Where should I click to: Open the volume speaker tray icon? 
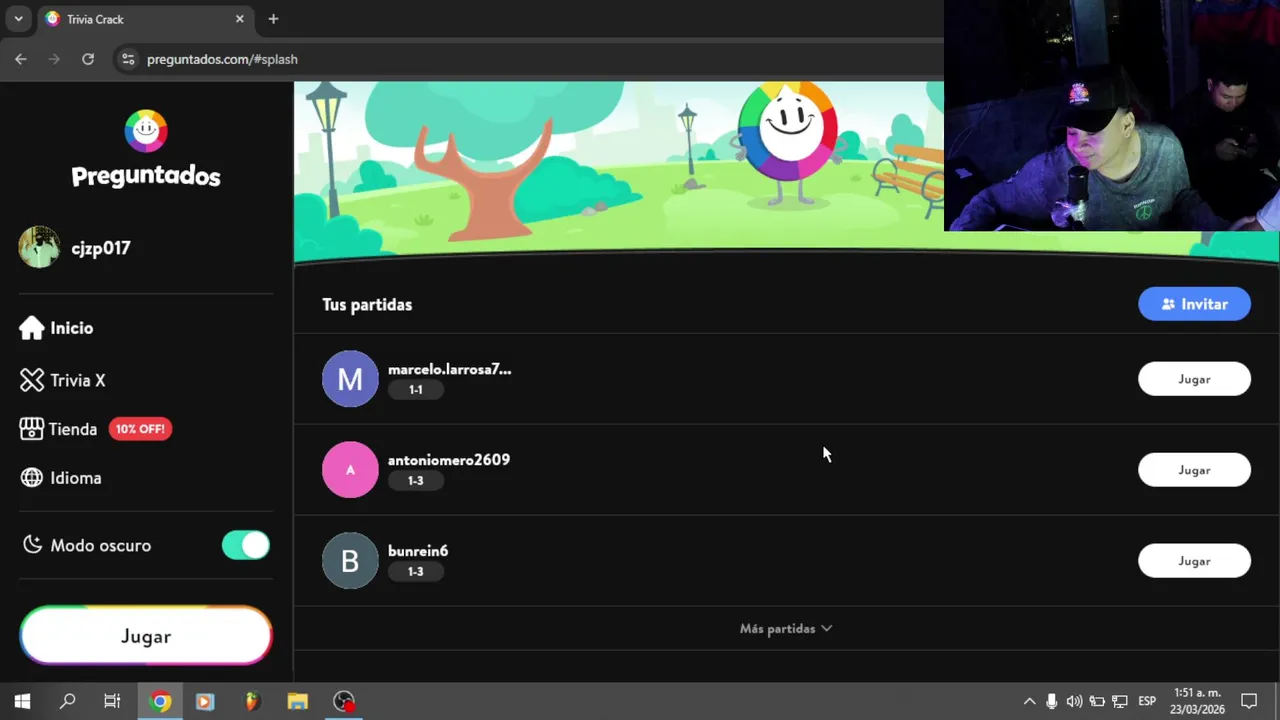click(x=1074, y=701)
